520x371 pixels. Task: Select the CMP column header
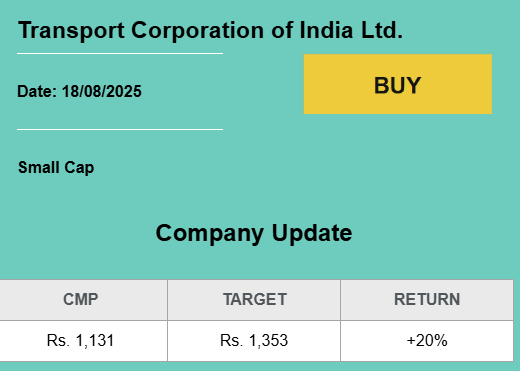pos(81,299)
